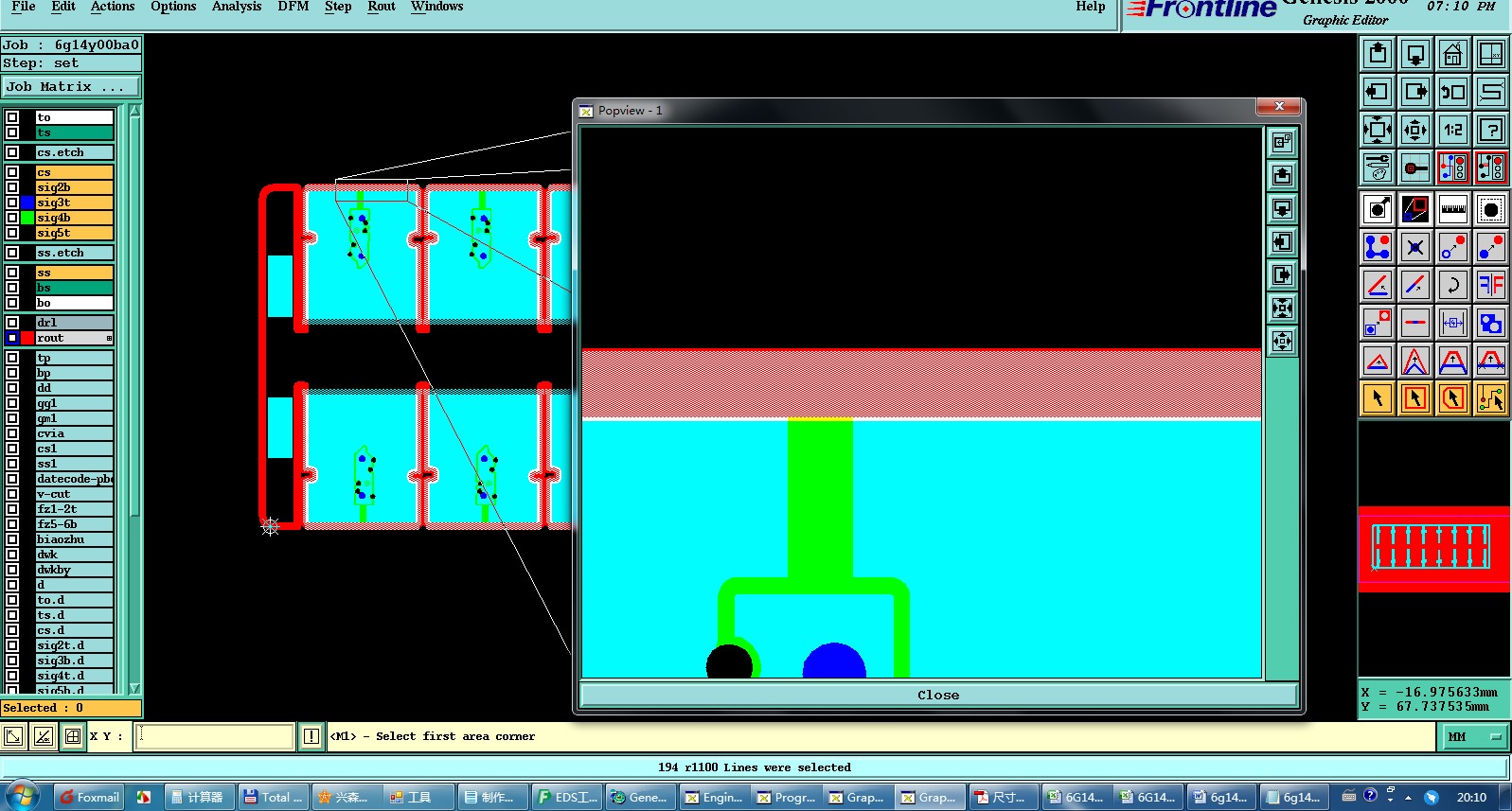Click the features highlight black-red square icon
This screenshot has width=1512, height=811.
point(1415,209)
